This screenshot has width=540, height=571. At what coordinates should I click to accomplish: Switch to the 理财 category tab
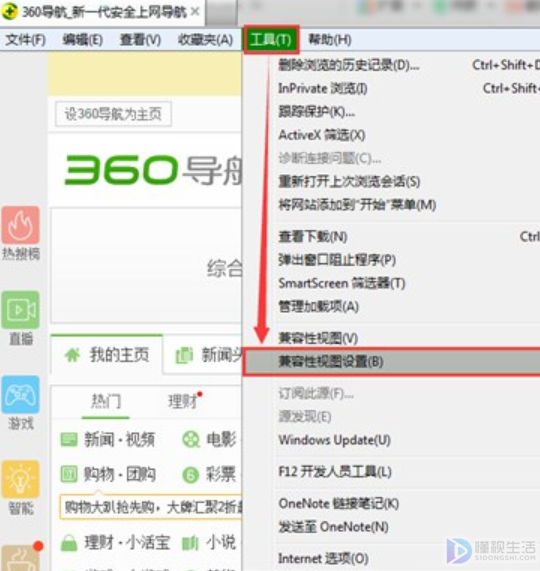coord(183,401)
